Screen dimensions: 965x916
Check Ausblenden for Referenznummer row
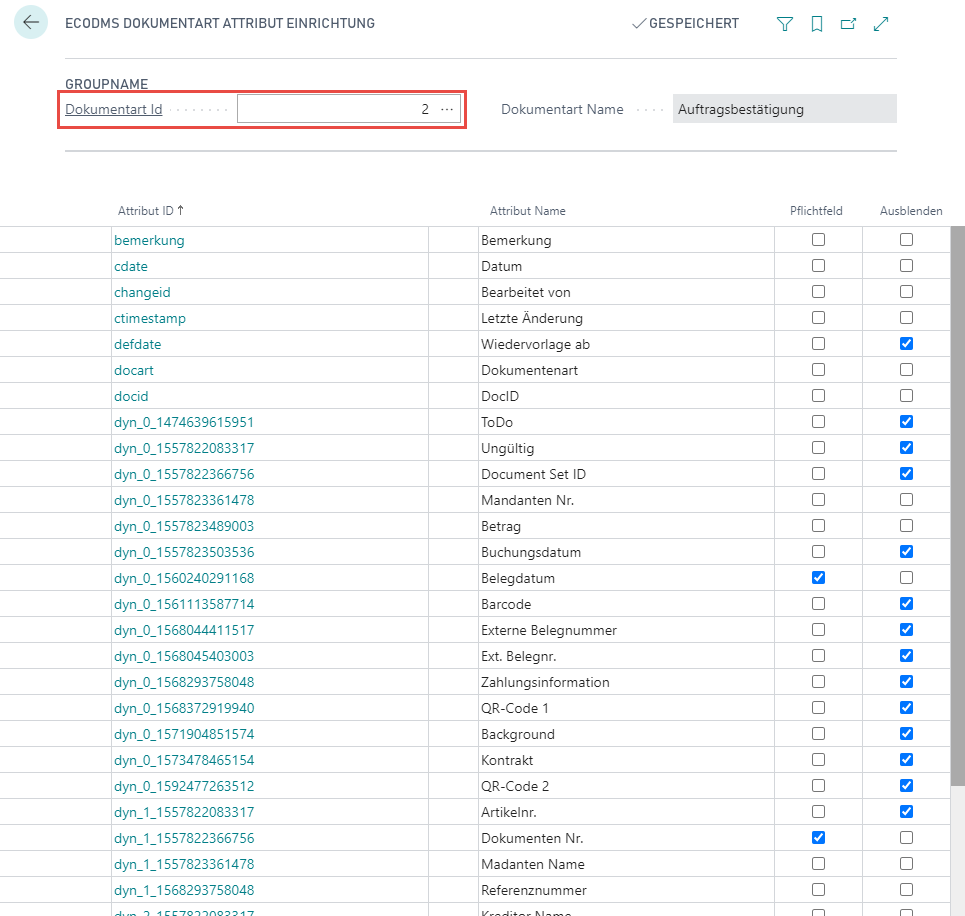(x=906, y=890)
